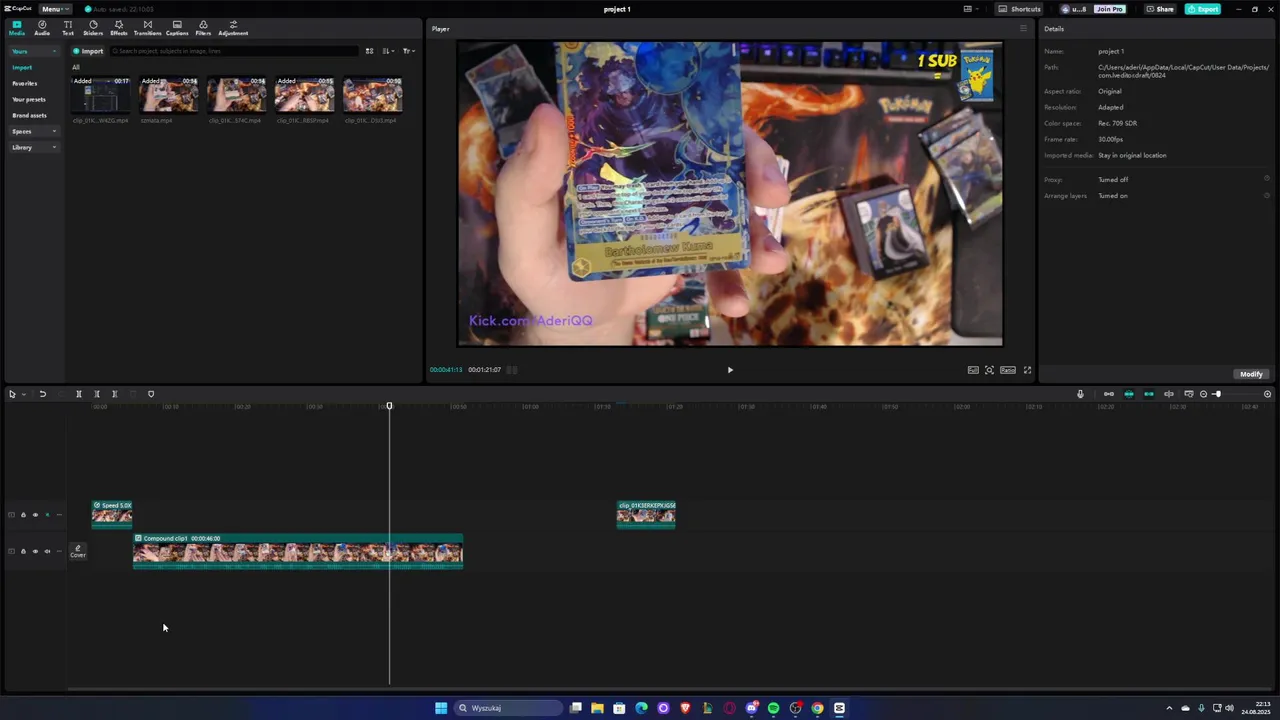The height and width of the screenshot is (720, 1280).
Task: Open the Adjustment panel
Action: 233,27
